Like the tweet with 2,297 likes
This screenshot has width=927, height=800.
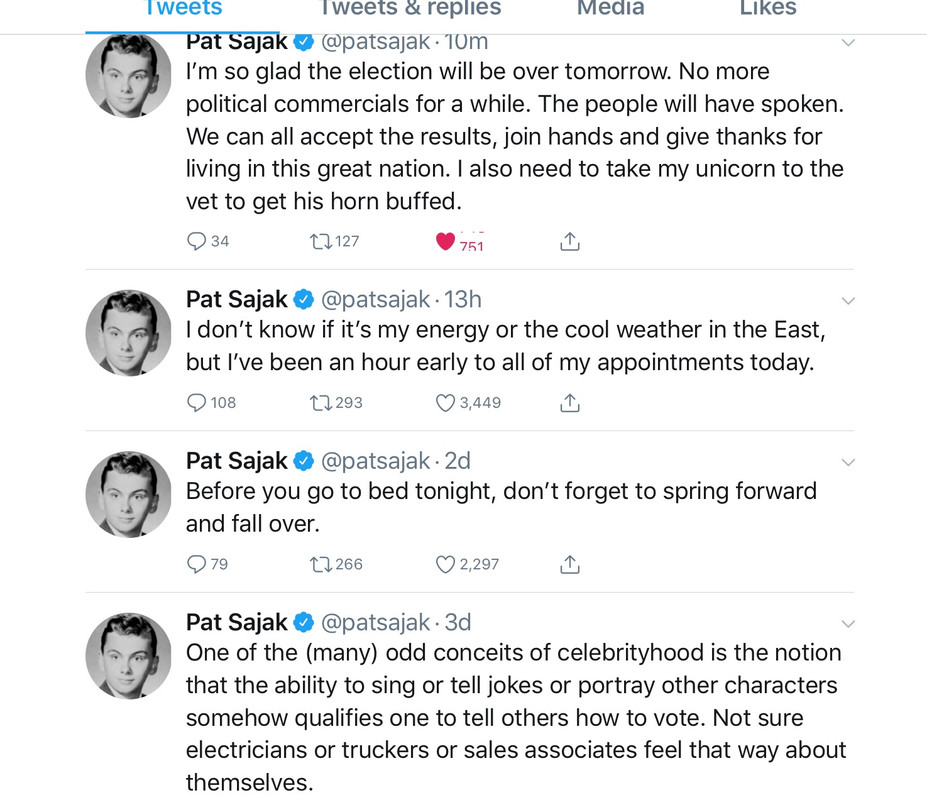pos(446,565)
